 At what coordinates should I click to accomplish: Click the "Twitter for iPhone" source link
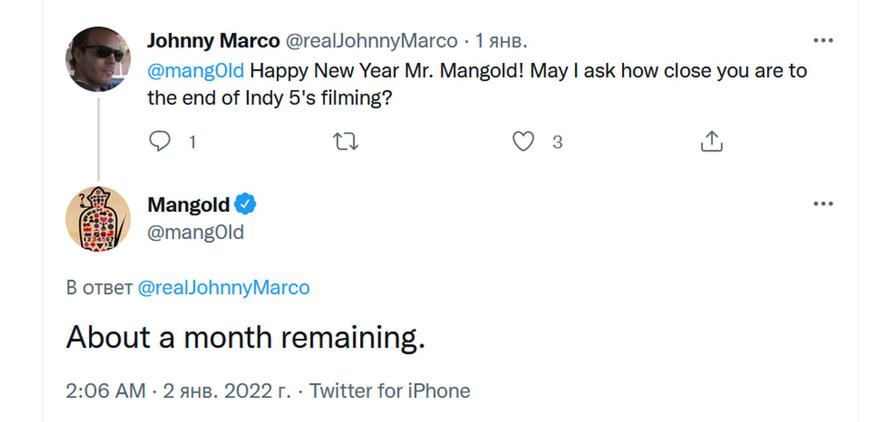390,391
